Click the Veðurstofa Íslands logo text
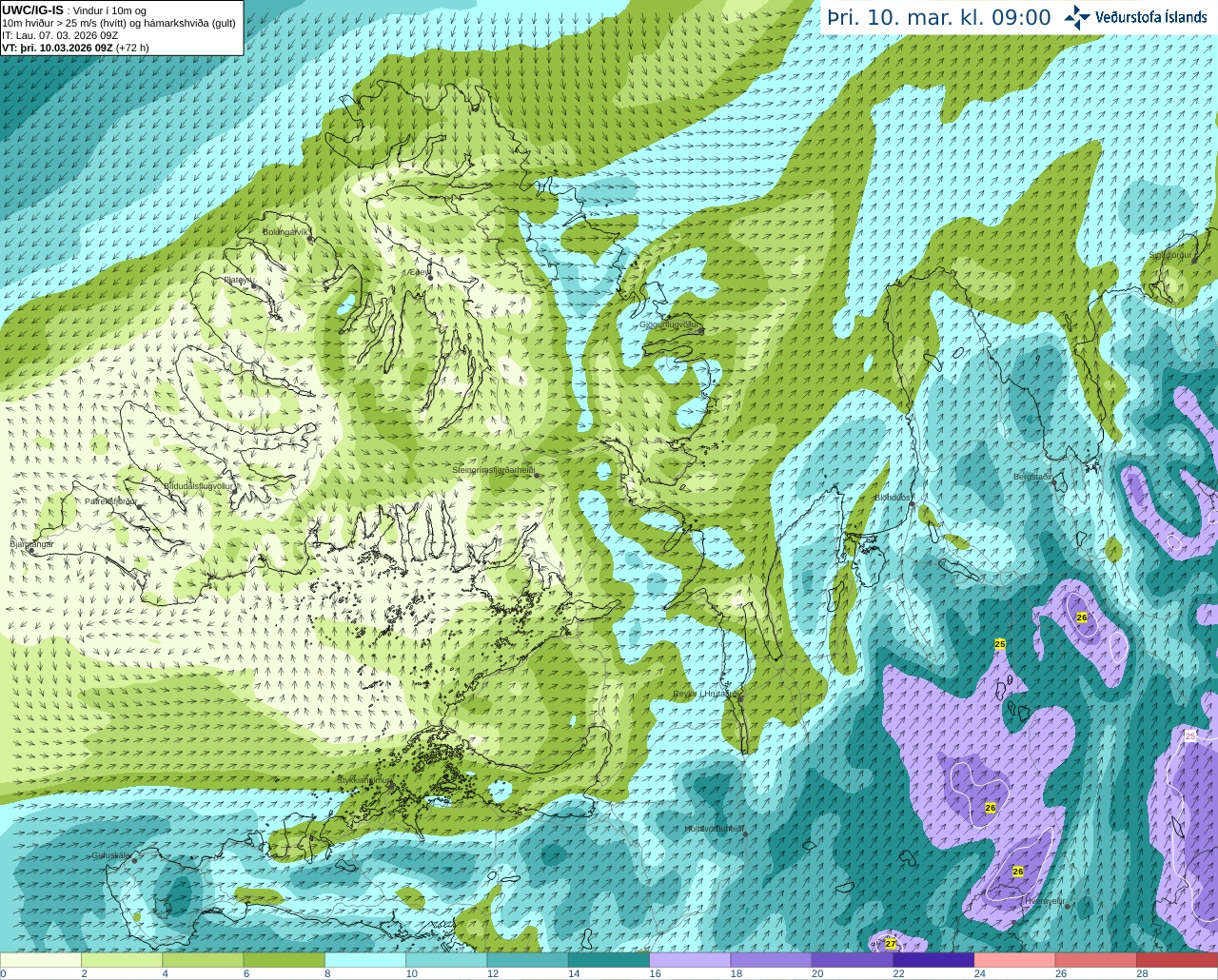The width and height of the screenshot is (1218, 980). coord(1151,17)
